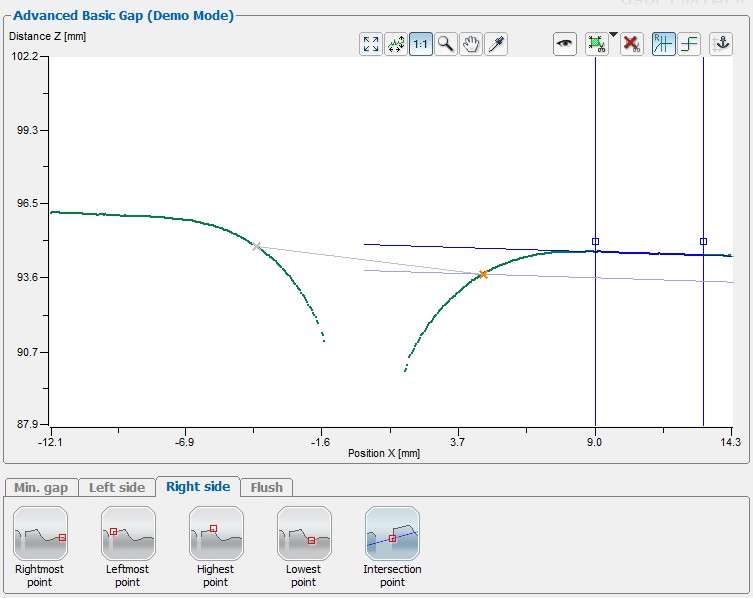Click the fit-to-full-view icon
Image resolution: width=753 pixels, height=598 pixels.
pyautogui.click(x=371, y=44)
